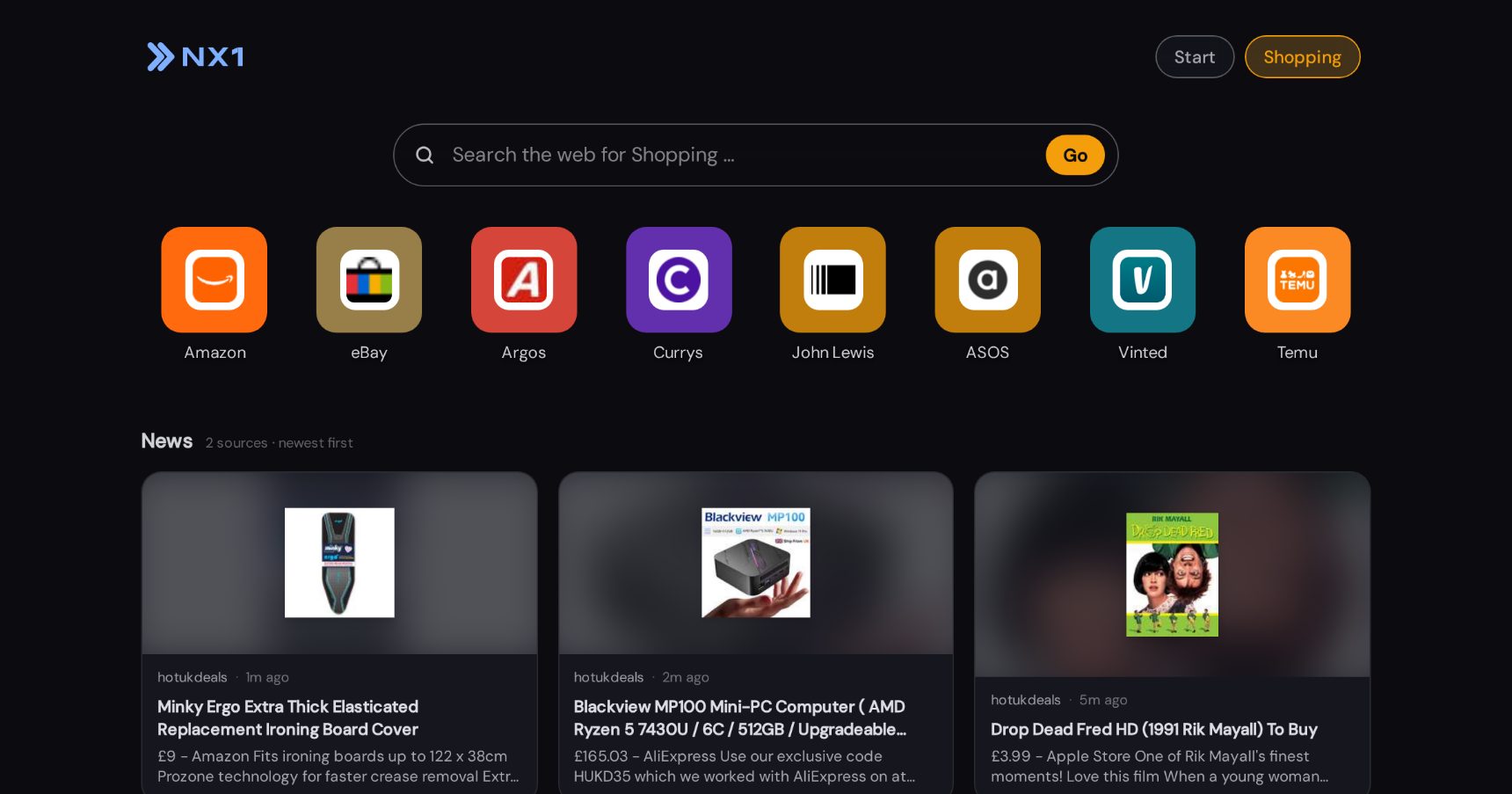Click the "5m ago" timestamp
This screenshot has height=794, width=1512.
pyautogui.click(x=1103, y=700)
